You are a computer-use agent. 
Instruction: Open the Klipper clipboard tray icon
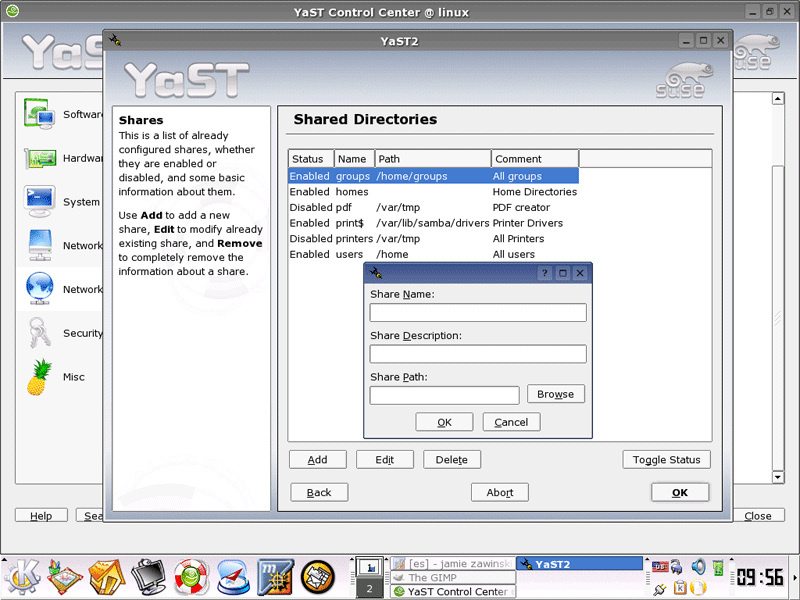680,588
